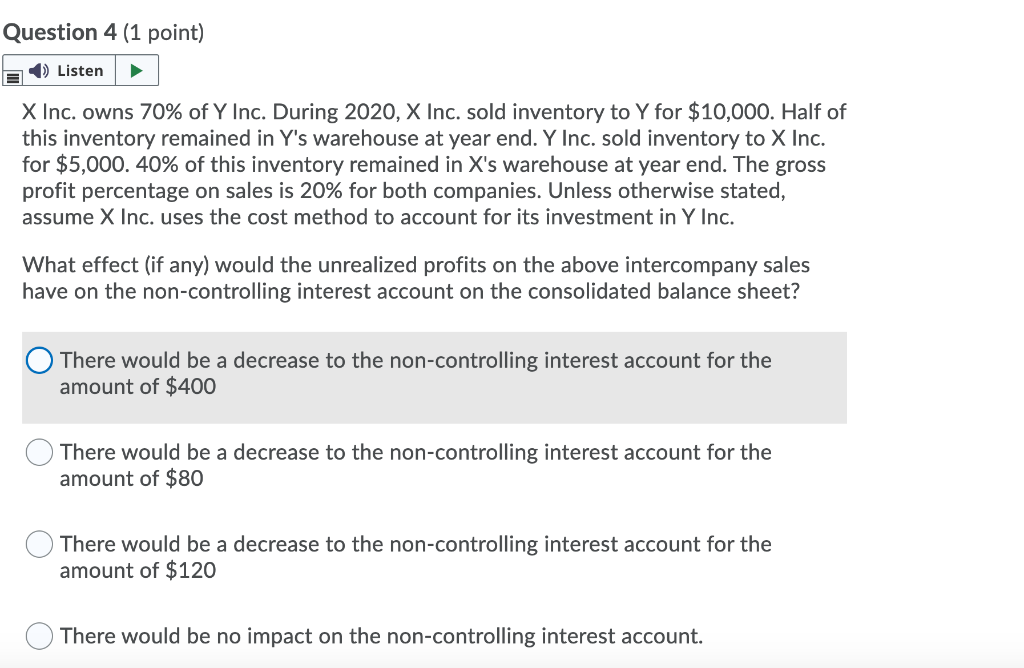Screen dimensions: 1024x668
Task: Select the $400 decrease answer radio button
Action: [37, 359]
